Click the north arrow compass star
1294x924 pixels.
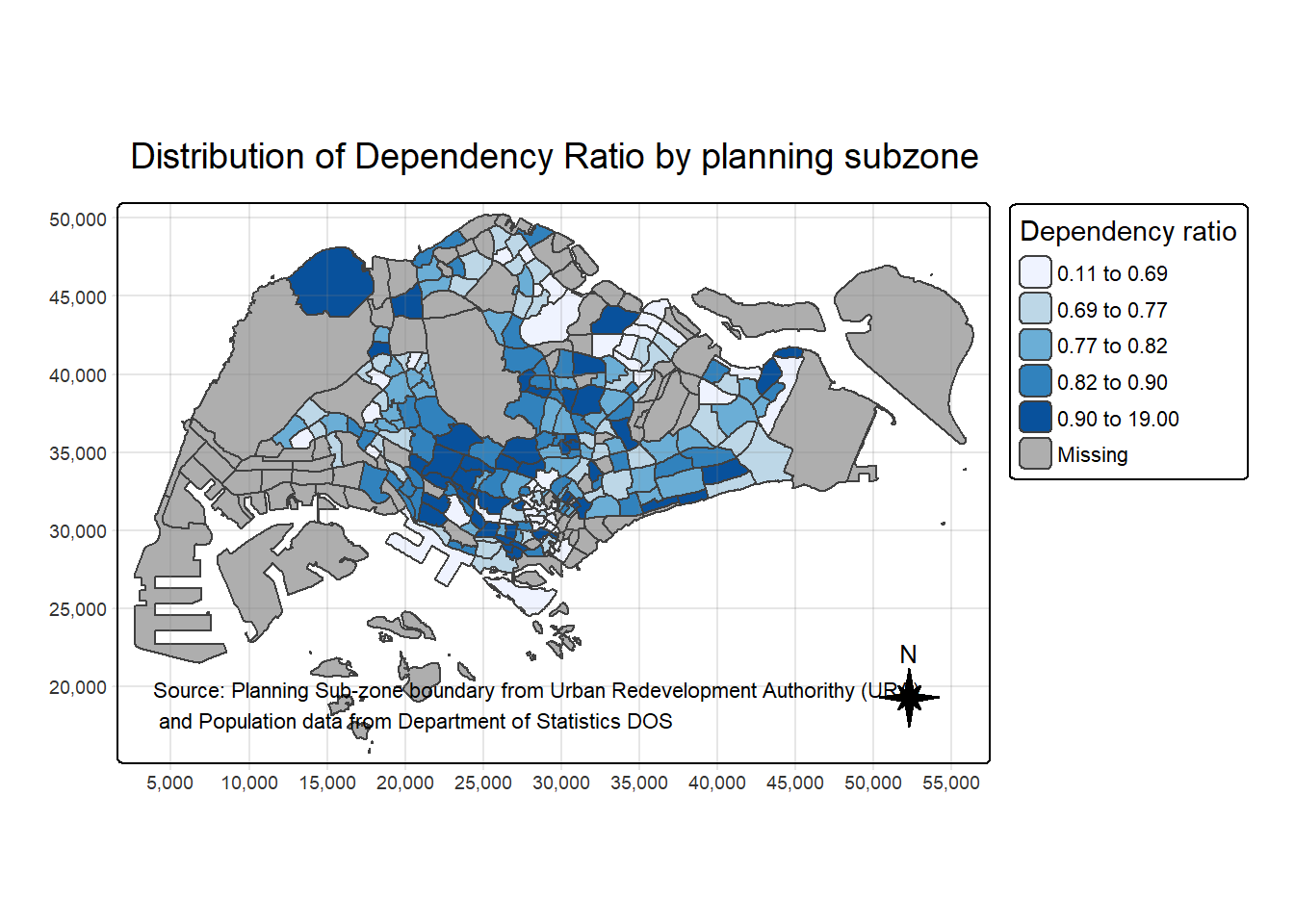point(909,697)
